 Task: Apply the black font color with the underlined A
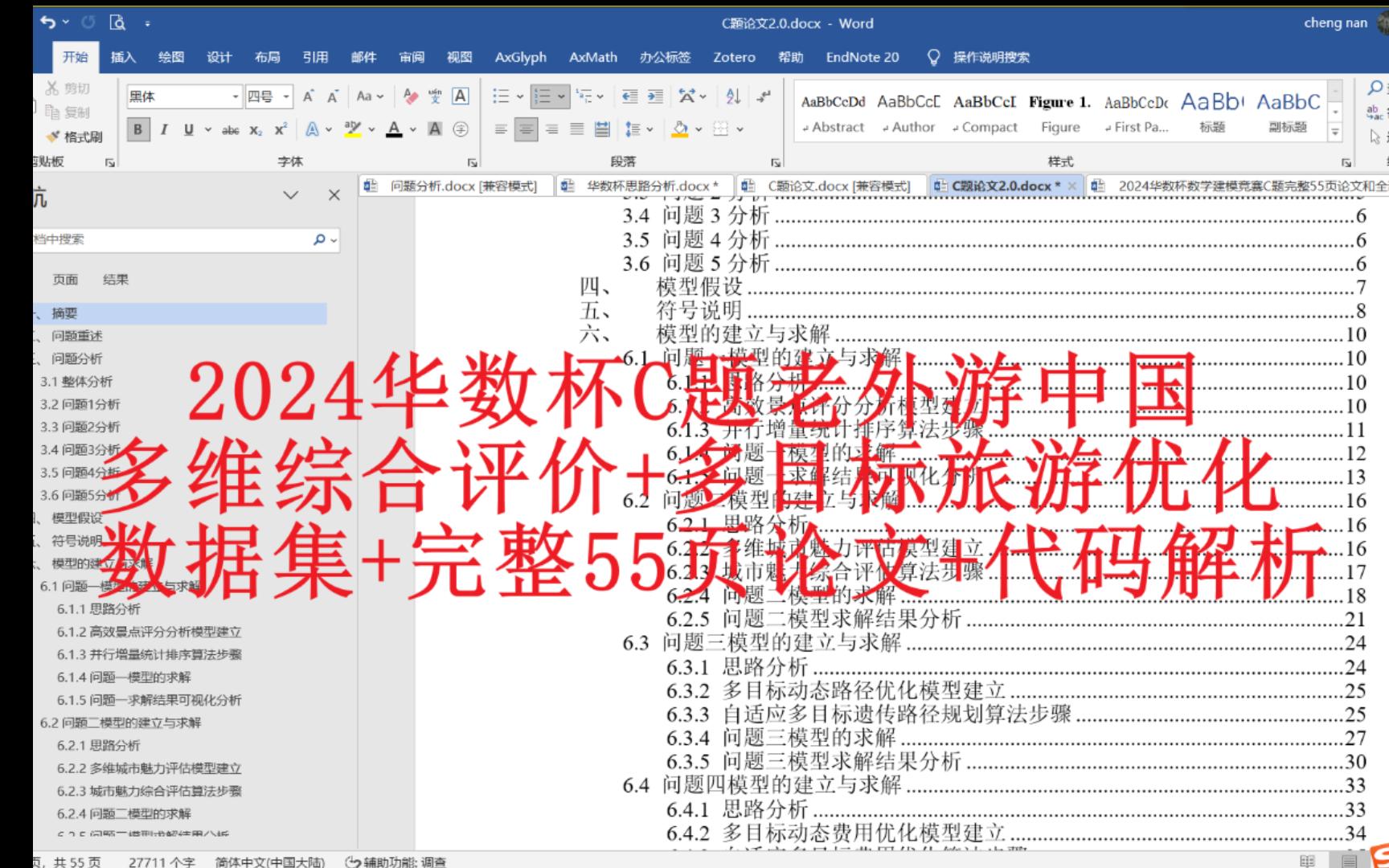394,129
